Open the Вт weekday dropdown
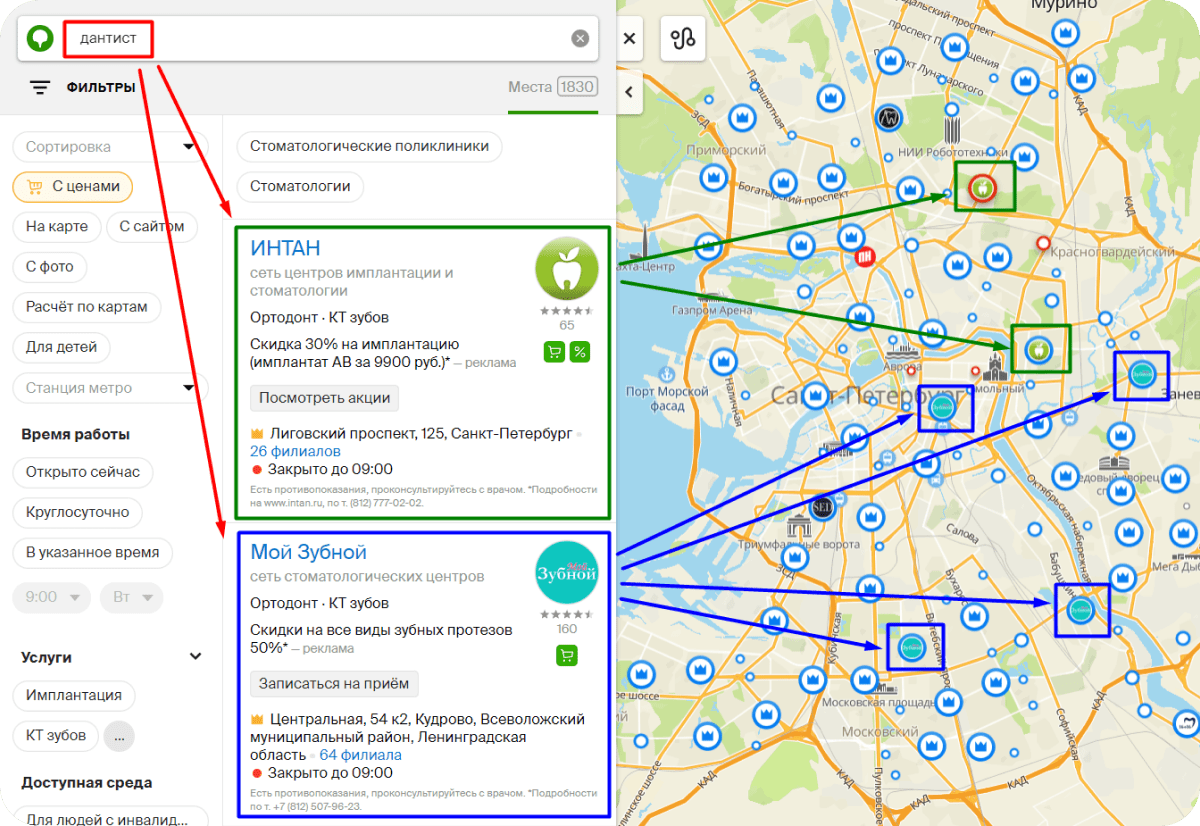1200x826 pixels. 131,597
